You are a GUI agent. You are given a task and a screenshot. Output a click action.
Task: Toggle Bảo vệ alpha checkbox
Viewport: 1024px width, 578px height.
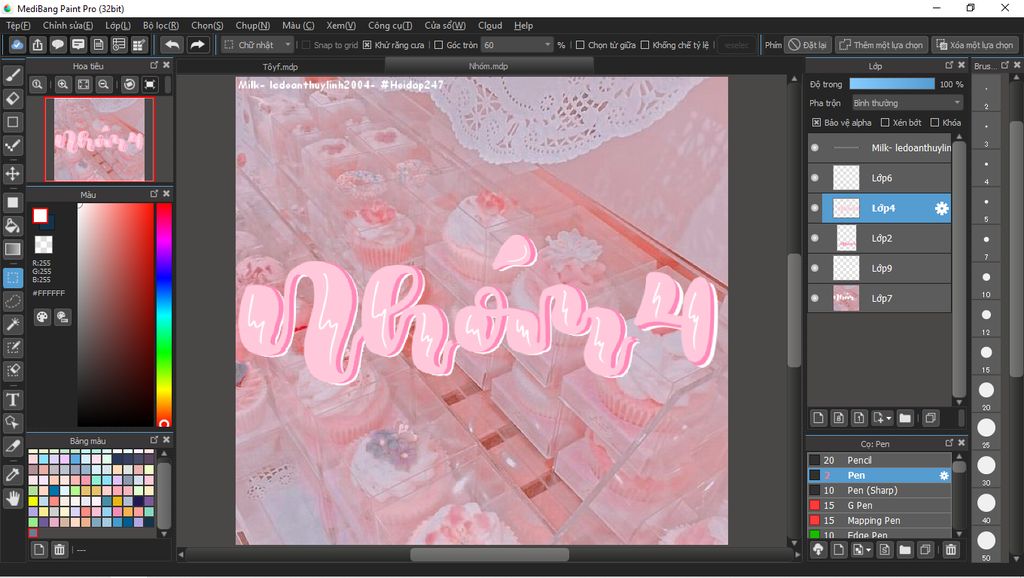(816, 123)
